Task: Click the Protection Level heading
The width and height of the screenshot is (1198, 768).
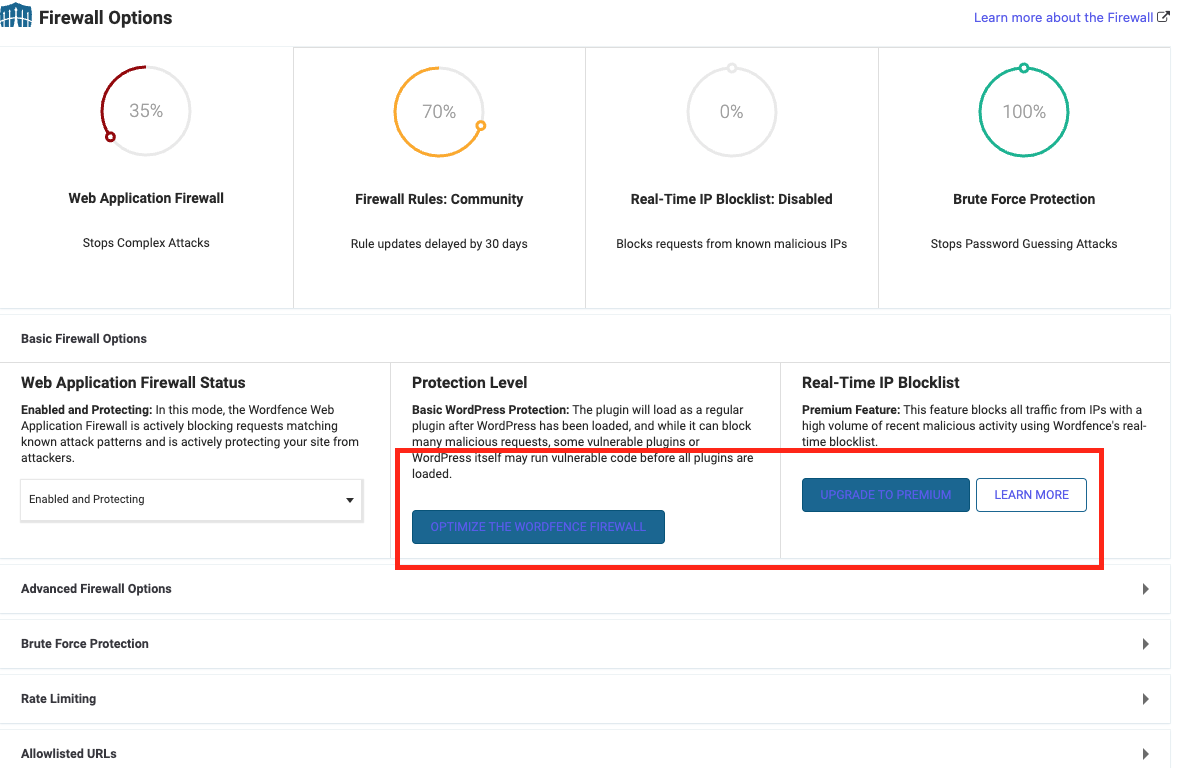Action: (469, 383)
